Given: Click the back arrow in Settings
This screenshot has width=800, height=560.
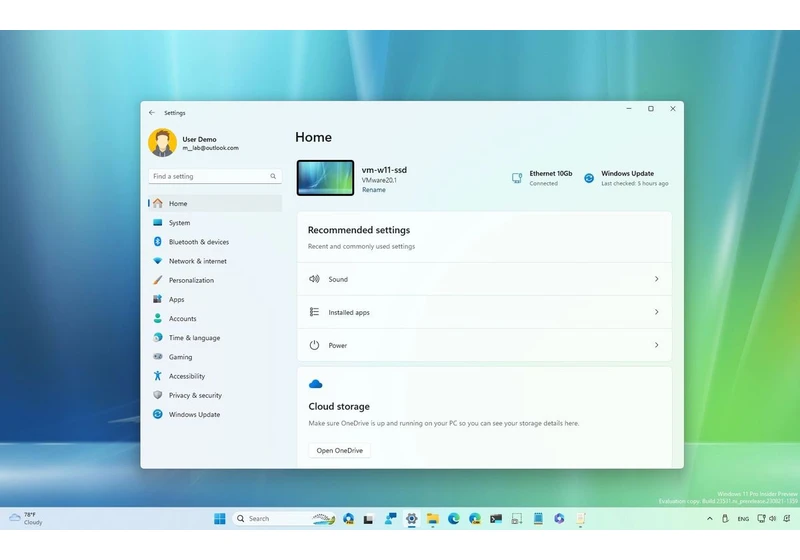Looking at the screenshot, I should point(152,113).
